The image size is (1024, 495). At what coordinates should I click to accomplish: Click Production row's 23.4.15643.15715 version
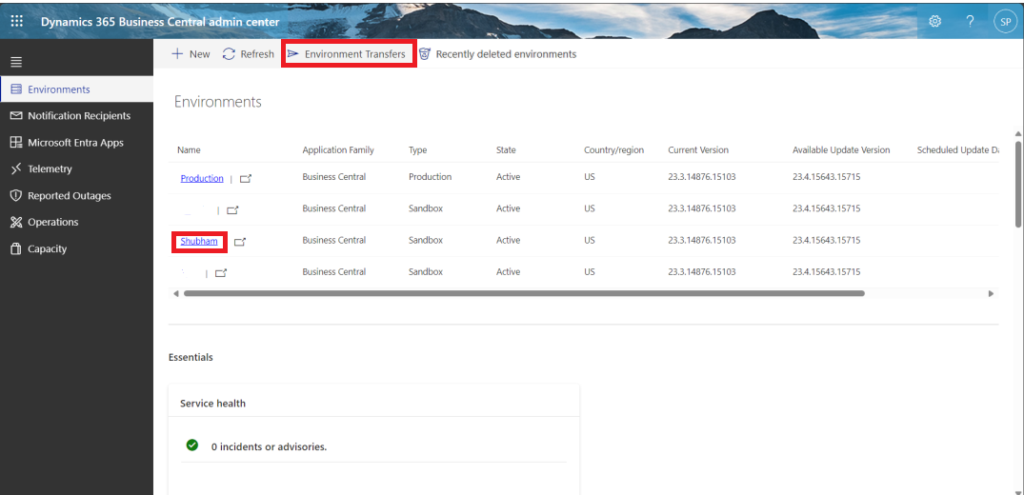click(826, 177)
